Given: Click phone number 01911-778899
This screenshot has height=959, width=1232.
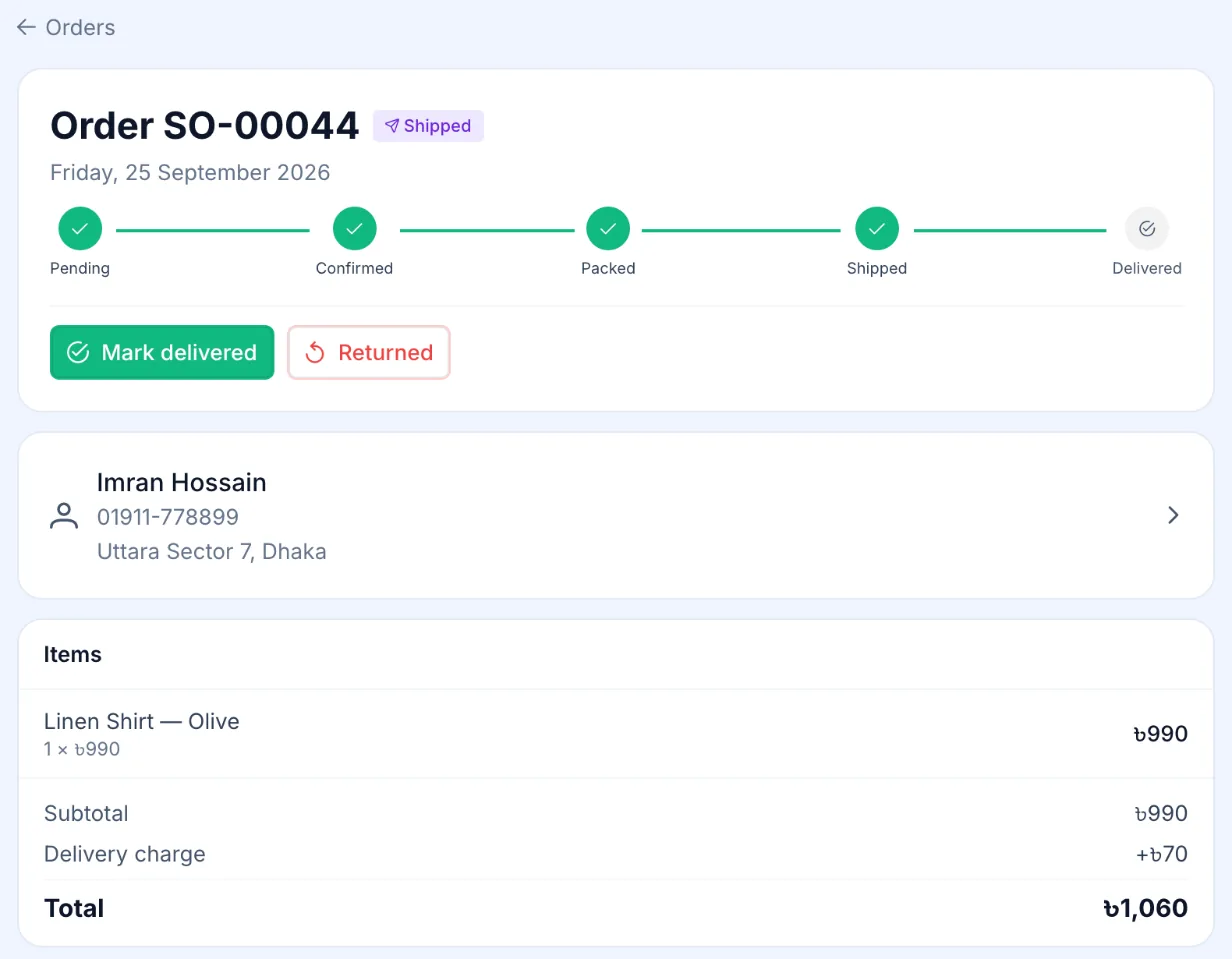Looking at the screenshot, I should (x=168, y=517).
